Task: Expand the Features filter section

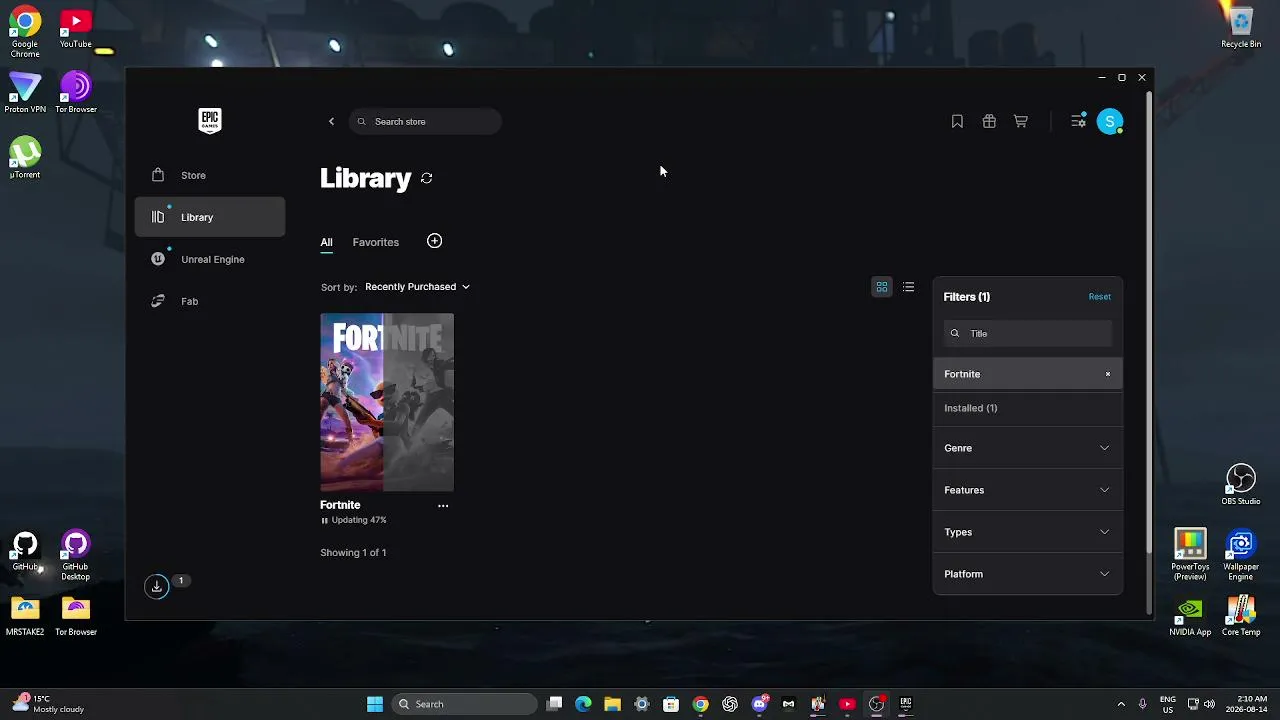Action: tap(1028, 490)
